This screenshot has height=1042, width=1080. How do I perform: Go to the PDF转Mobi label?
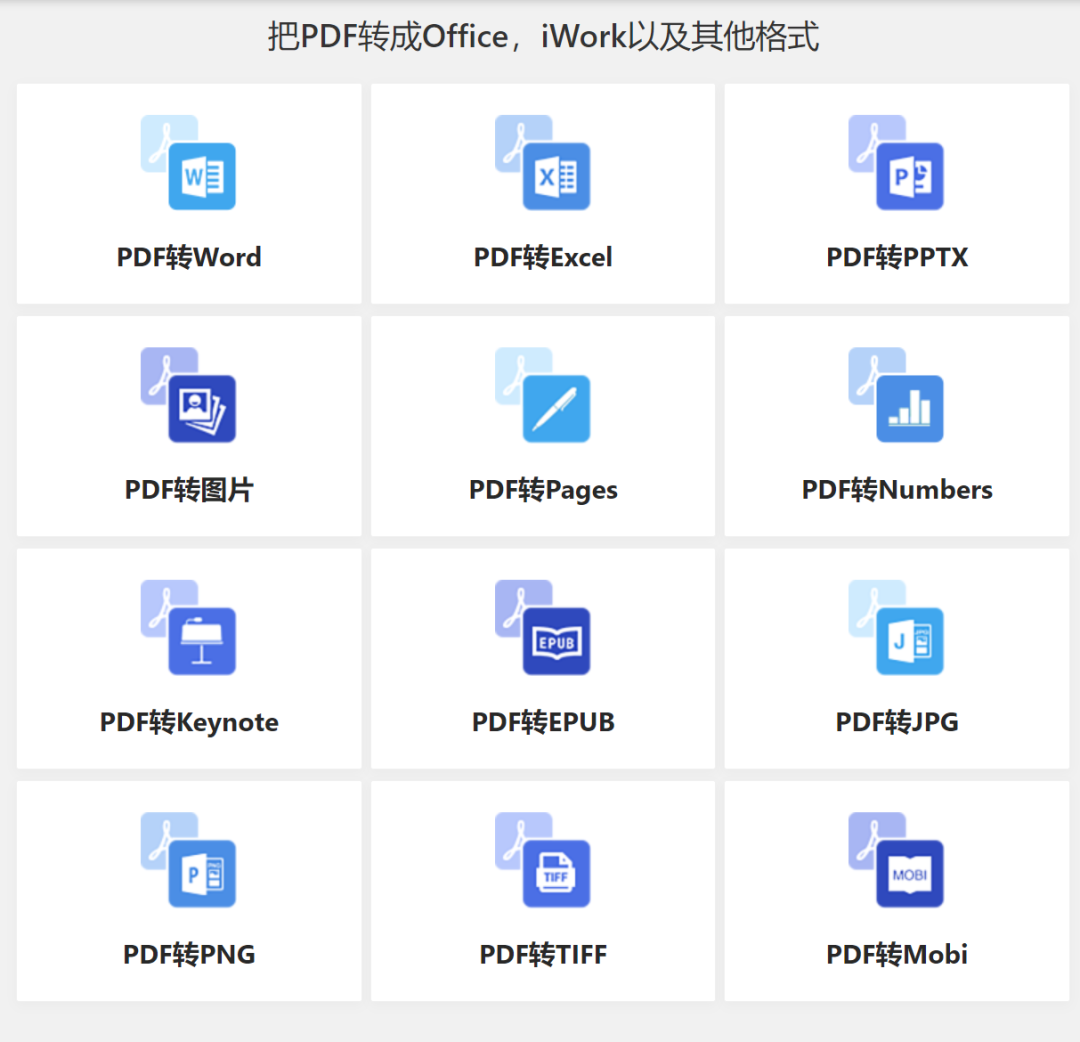[x=897, y=955]
